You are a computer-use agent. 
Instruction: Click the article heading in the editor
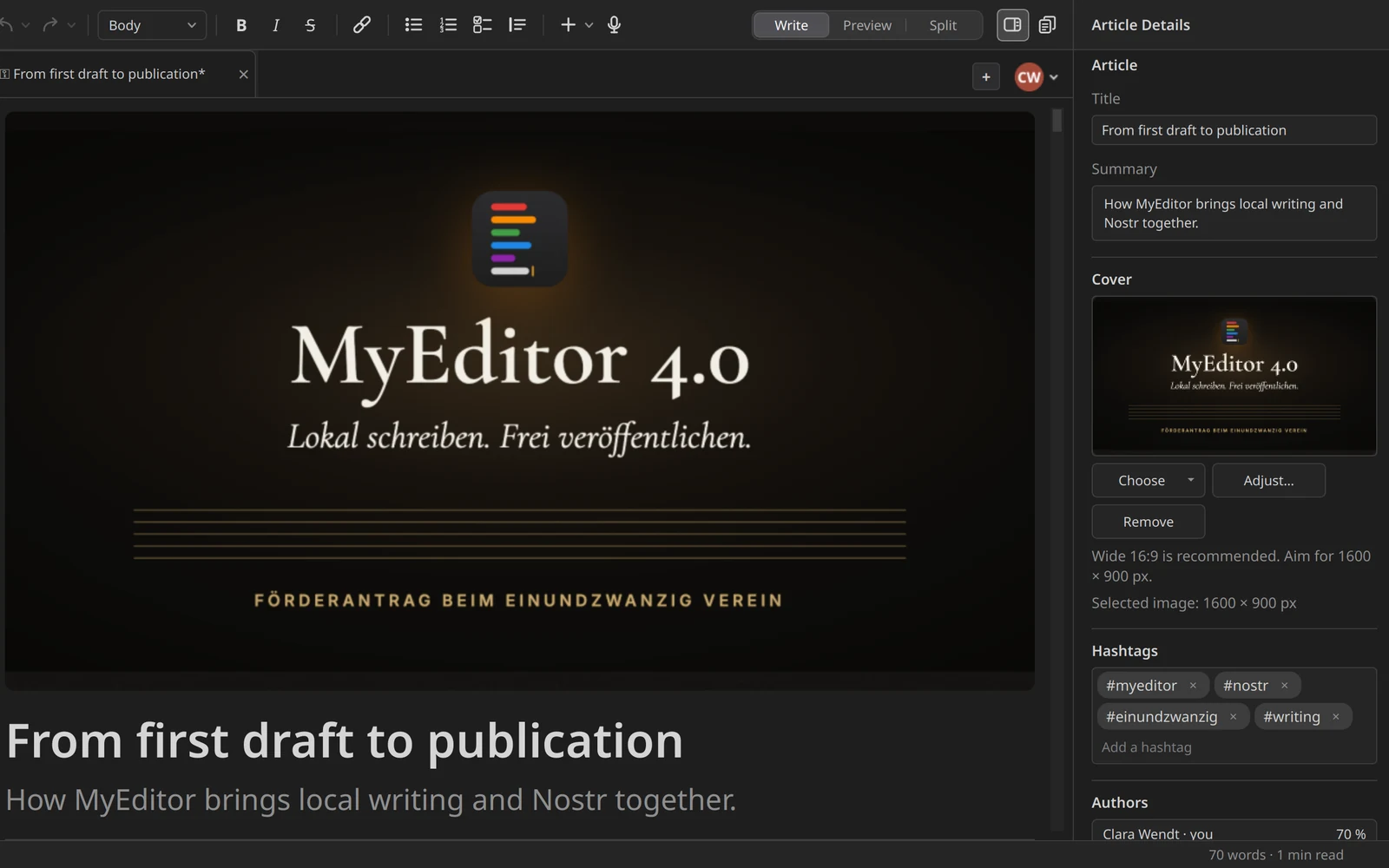(345, 740)
